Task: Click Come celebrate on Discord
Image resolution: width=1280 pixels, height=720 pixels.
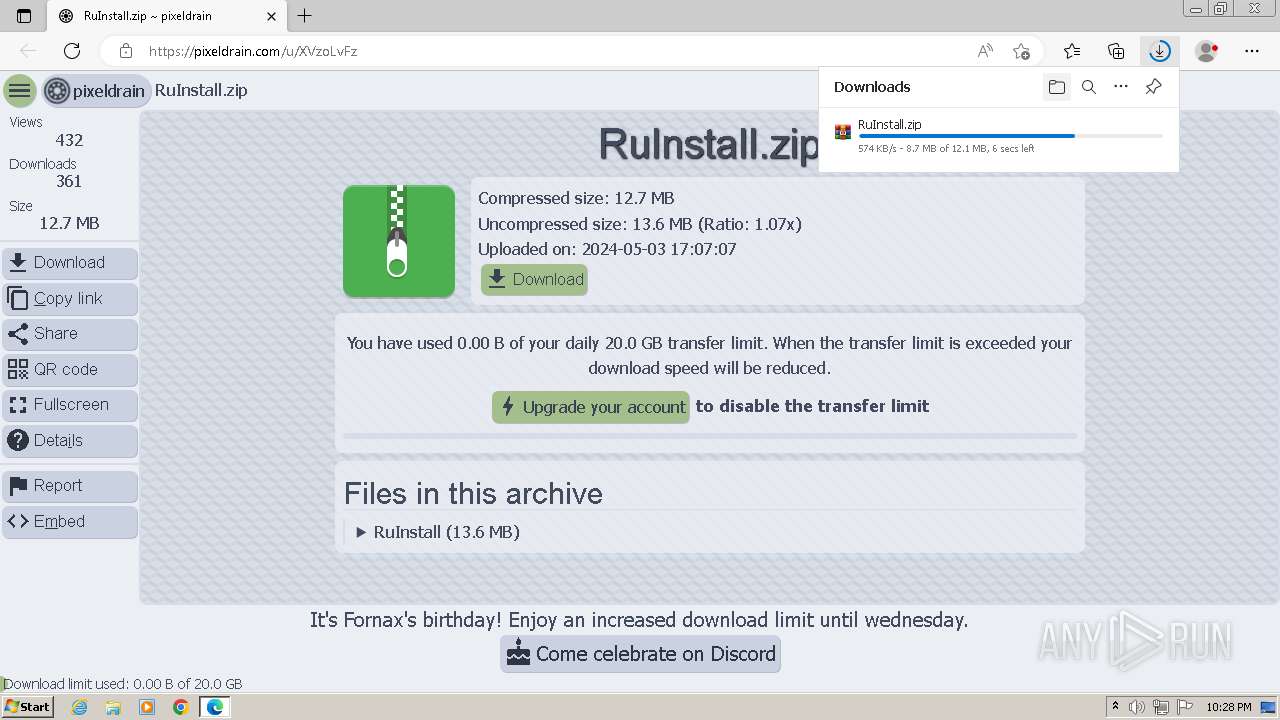Action: 641,654
